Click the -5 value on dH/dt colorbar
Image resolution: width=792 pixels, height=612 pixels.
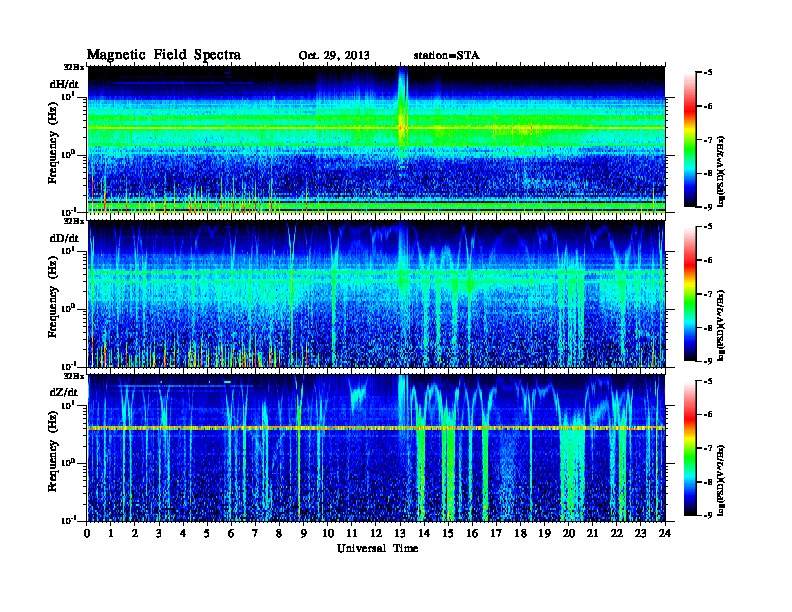pos(708,73)
